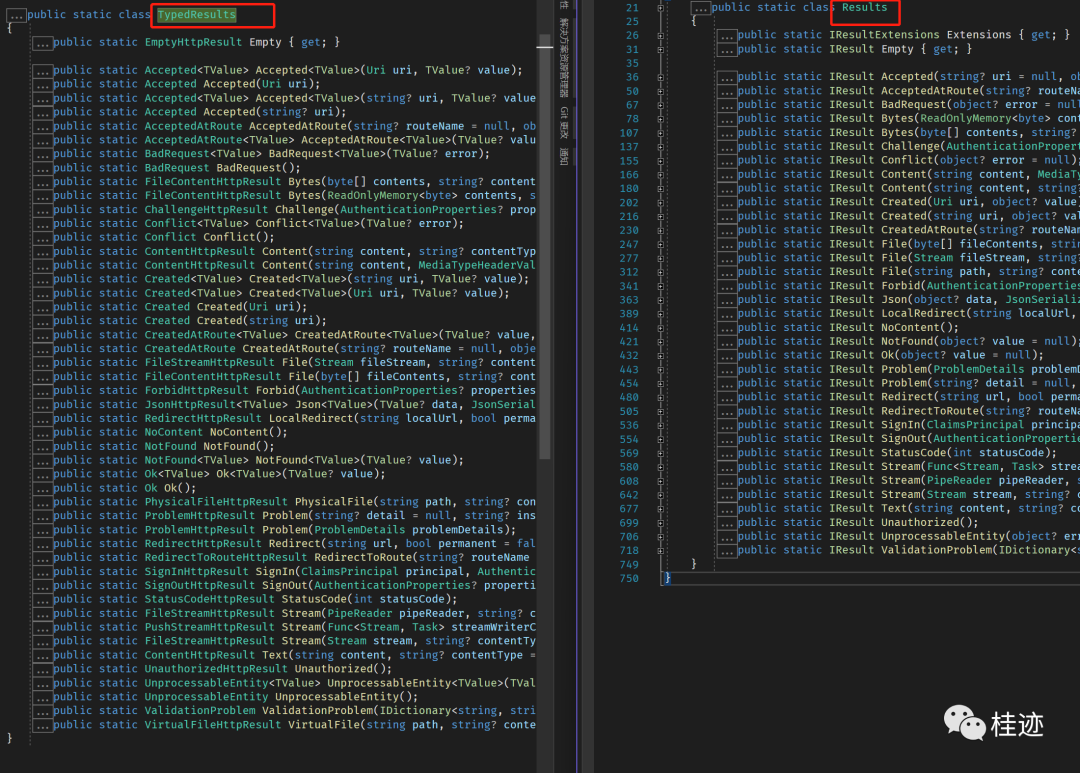Toggle the outlining plus at line 569

(661, 453)
